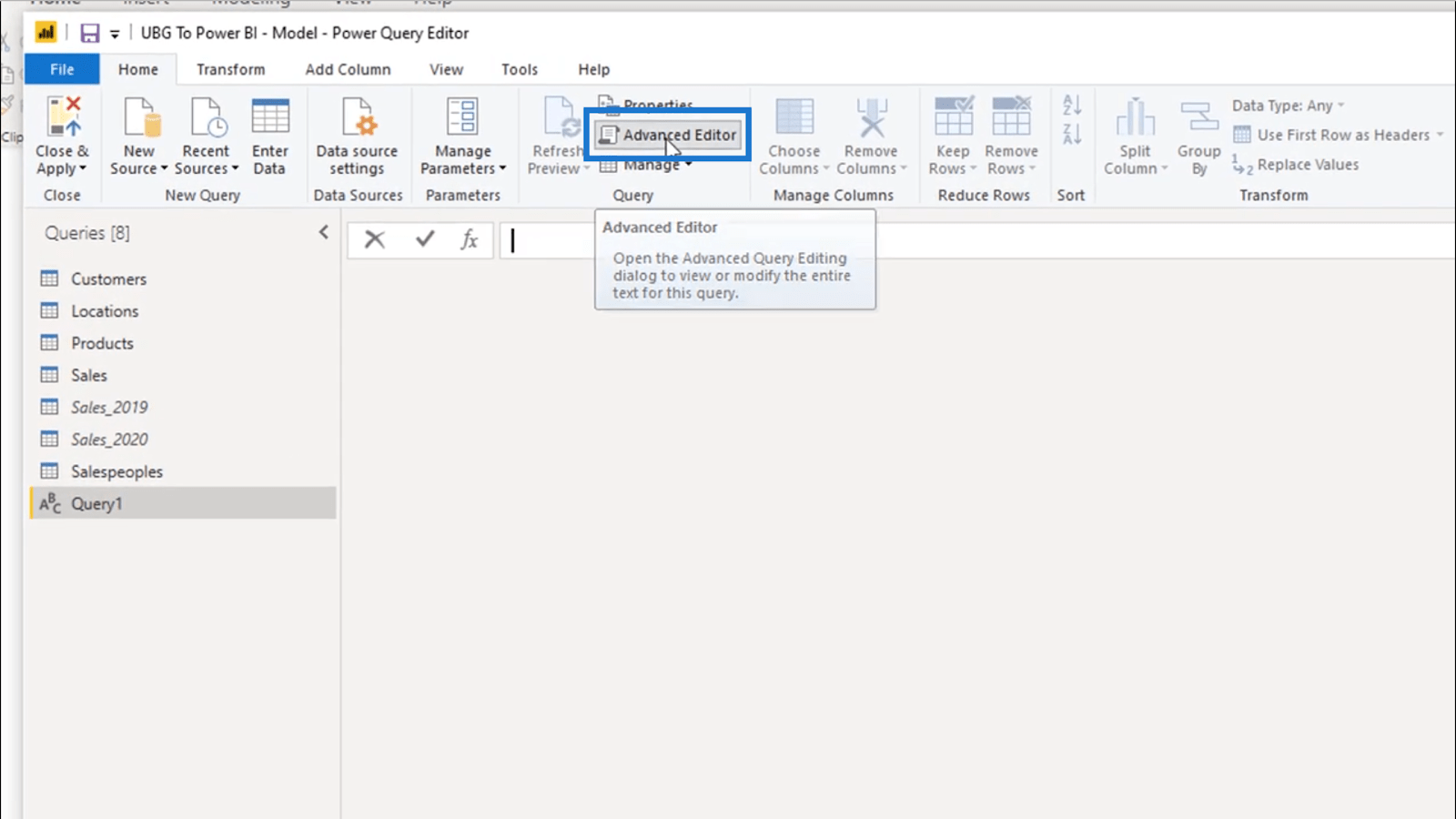
Task: Select the Home ribbon tab
Action: 138,69
